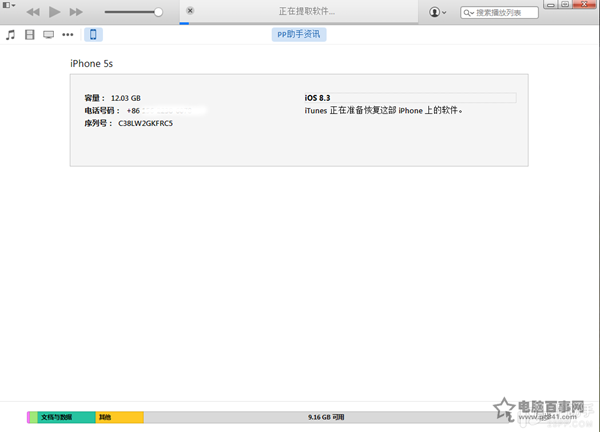Expand the search magnifier options dropdown
The width and height of the screenshot is (600, 432).
click(470, 13)
